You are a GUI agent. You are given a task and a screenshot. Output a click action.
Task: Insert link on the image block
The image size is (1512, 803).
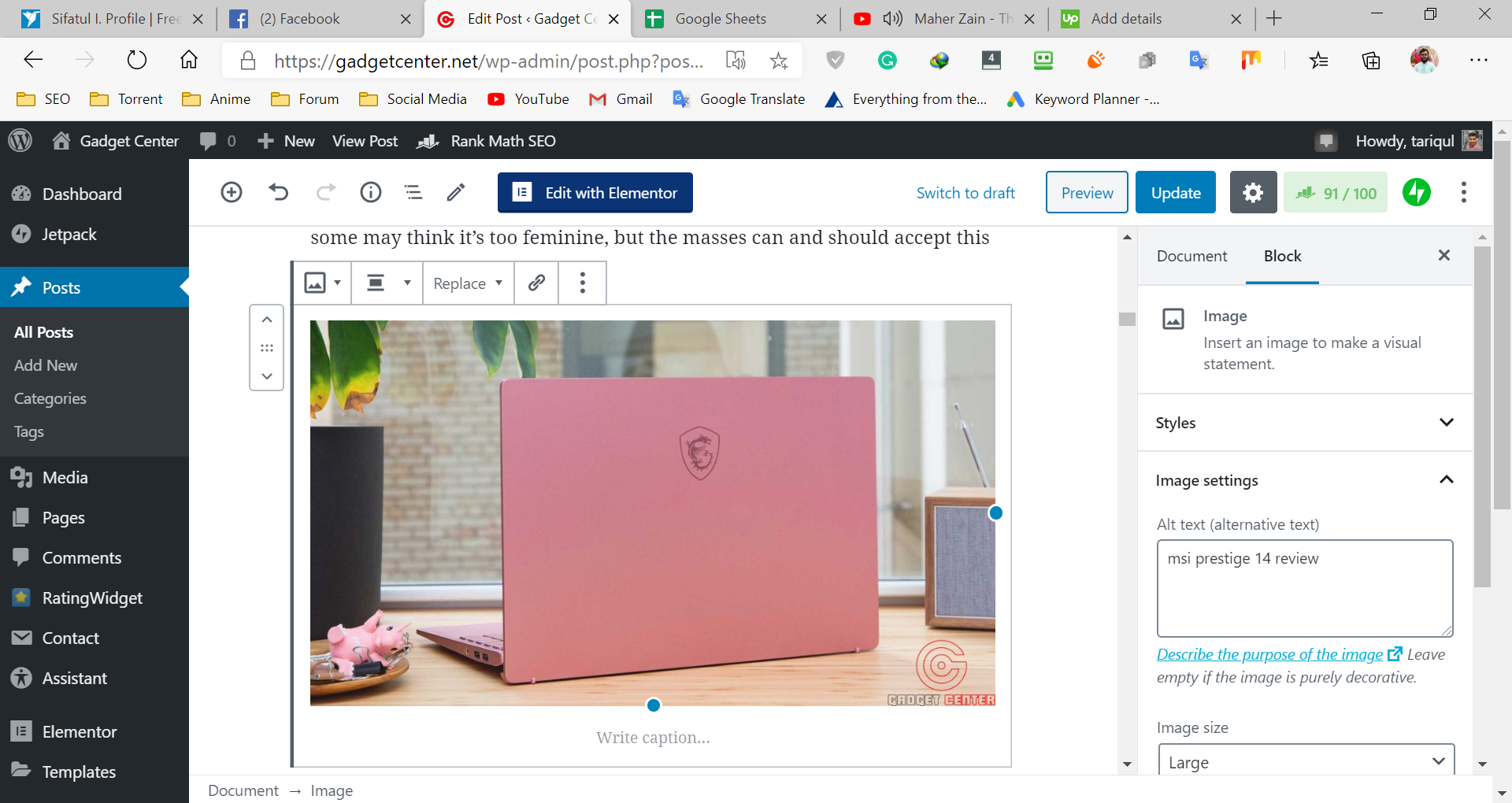(x=536, y=283)
